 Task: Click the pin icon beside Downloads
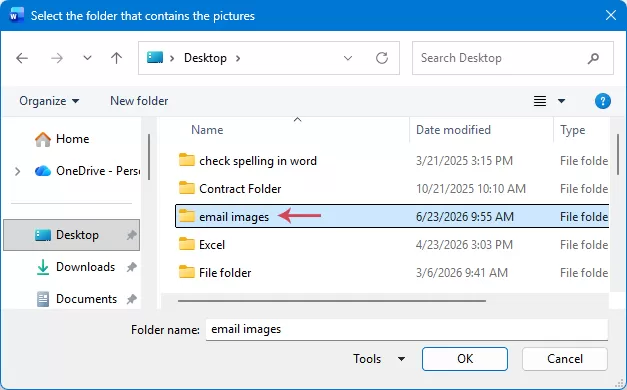[132, 267]
